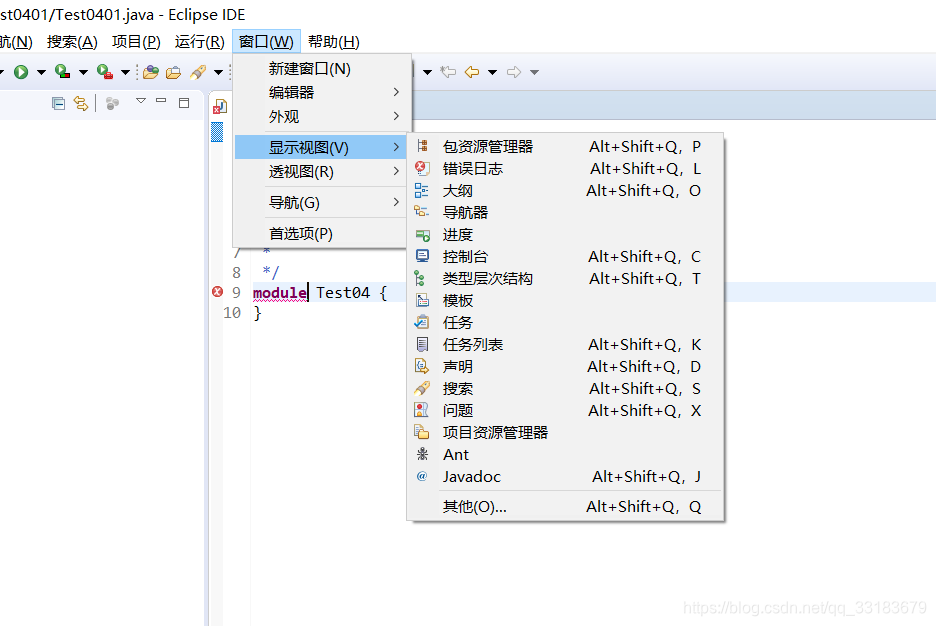Image resolution: width=936 pixels, height=626 pixels.
Task: Open the 搜索 search view
Action: coord(565,388)
